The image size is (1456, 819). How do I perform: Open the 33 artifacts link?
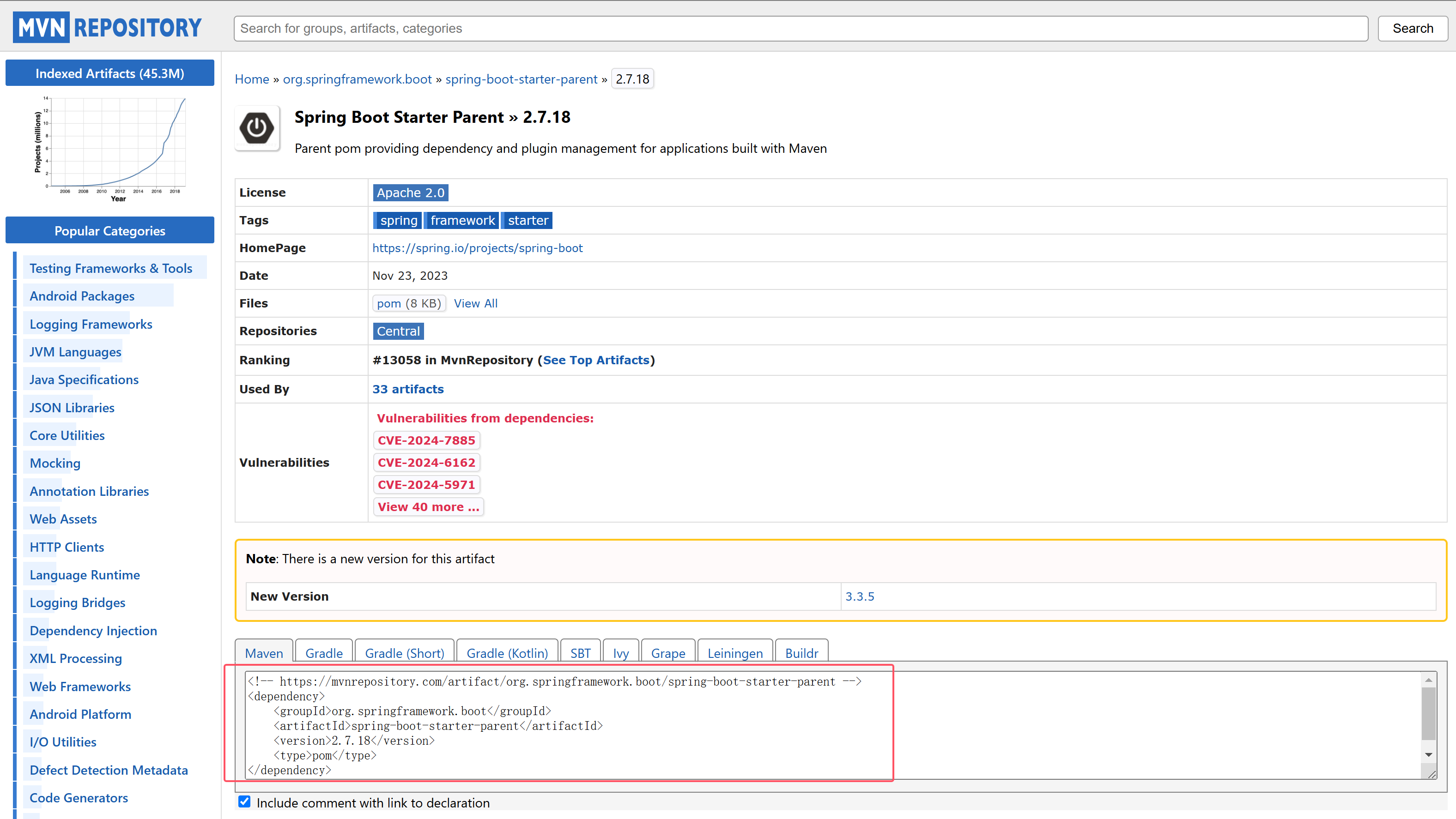(x=407, y=389)
